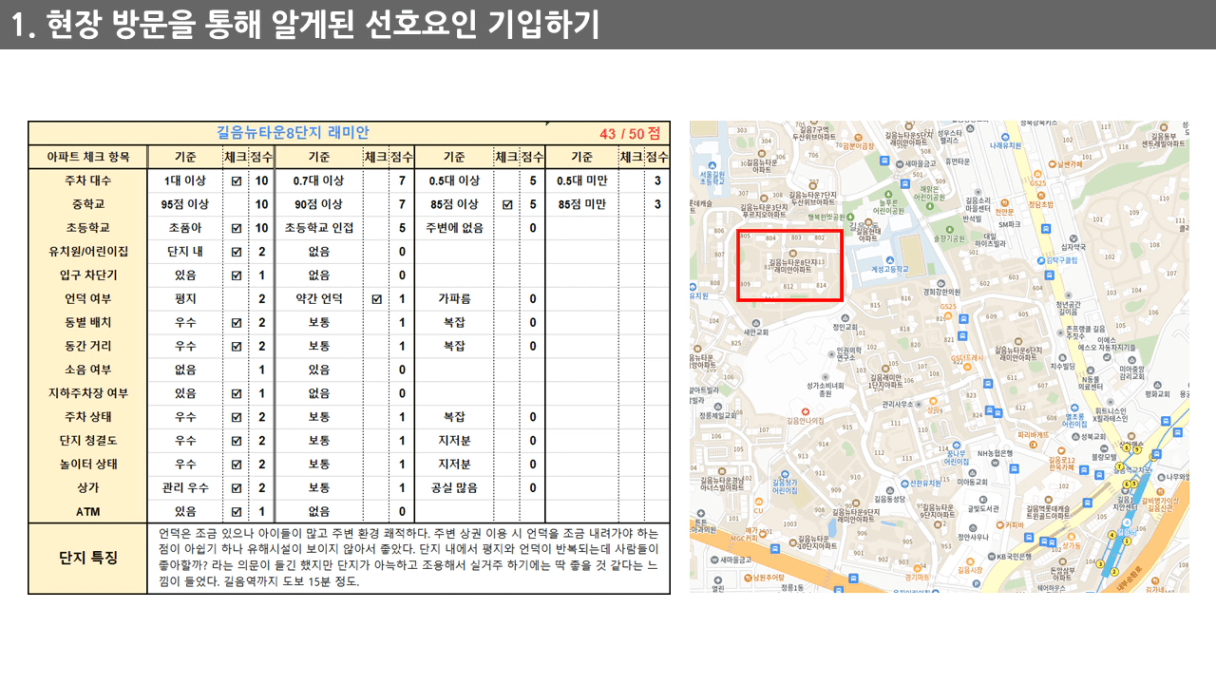Toggle the ATM 있음 checkbox

pyautogui.click(x=236, y=511)
